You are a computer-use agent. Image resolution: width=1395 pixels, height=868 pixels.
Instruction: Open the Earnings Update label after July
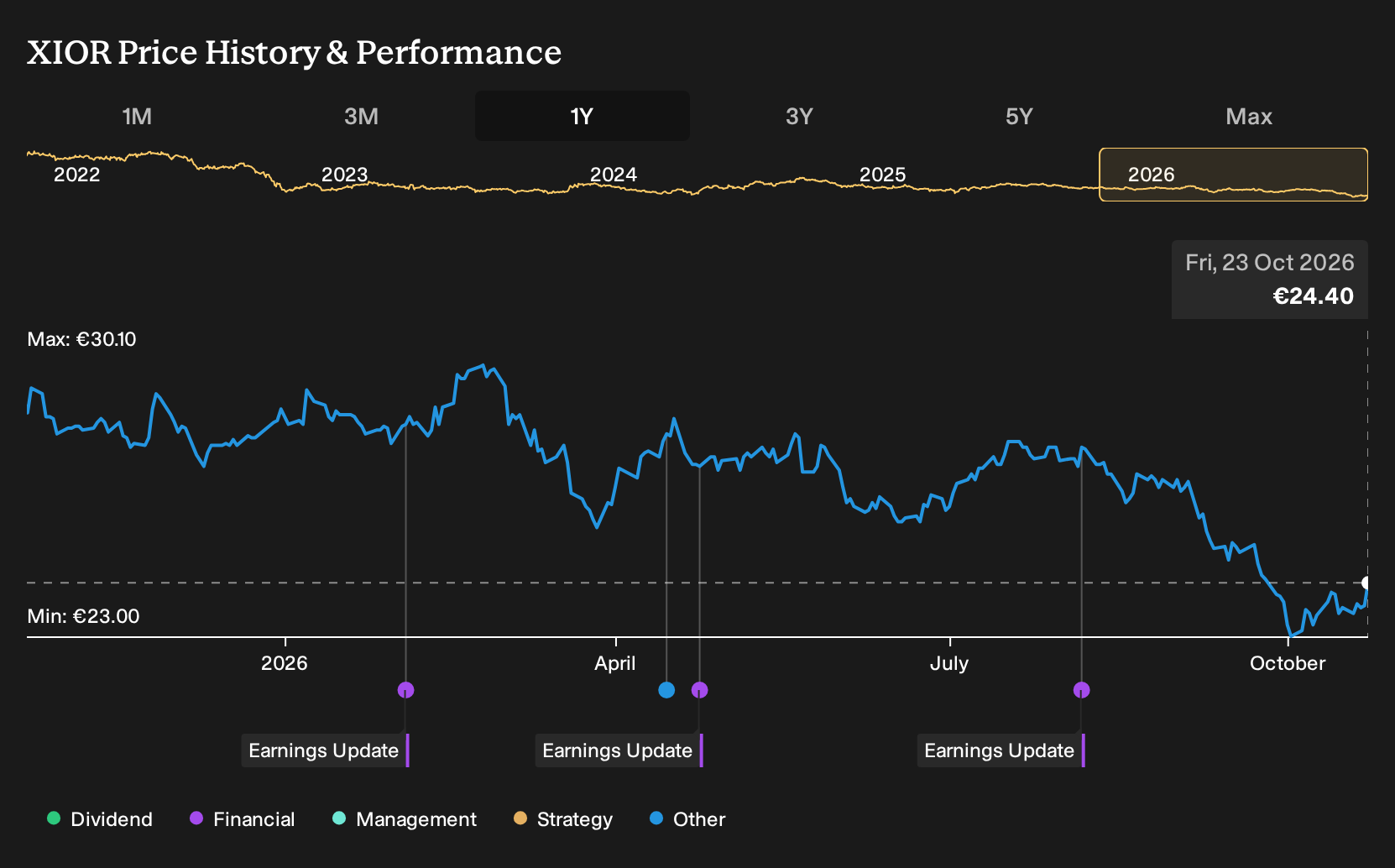click(x=1001, y=750)
